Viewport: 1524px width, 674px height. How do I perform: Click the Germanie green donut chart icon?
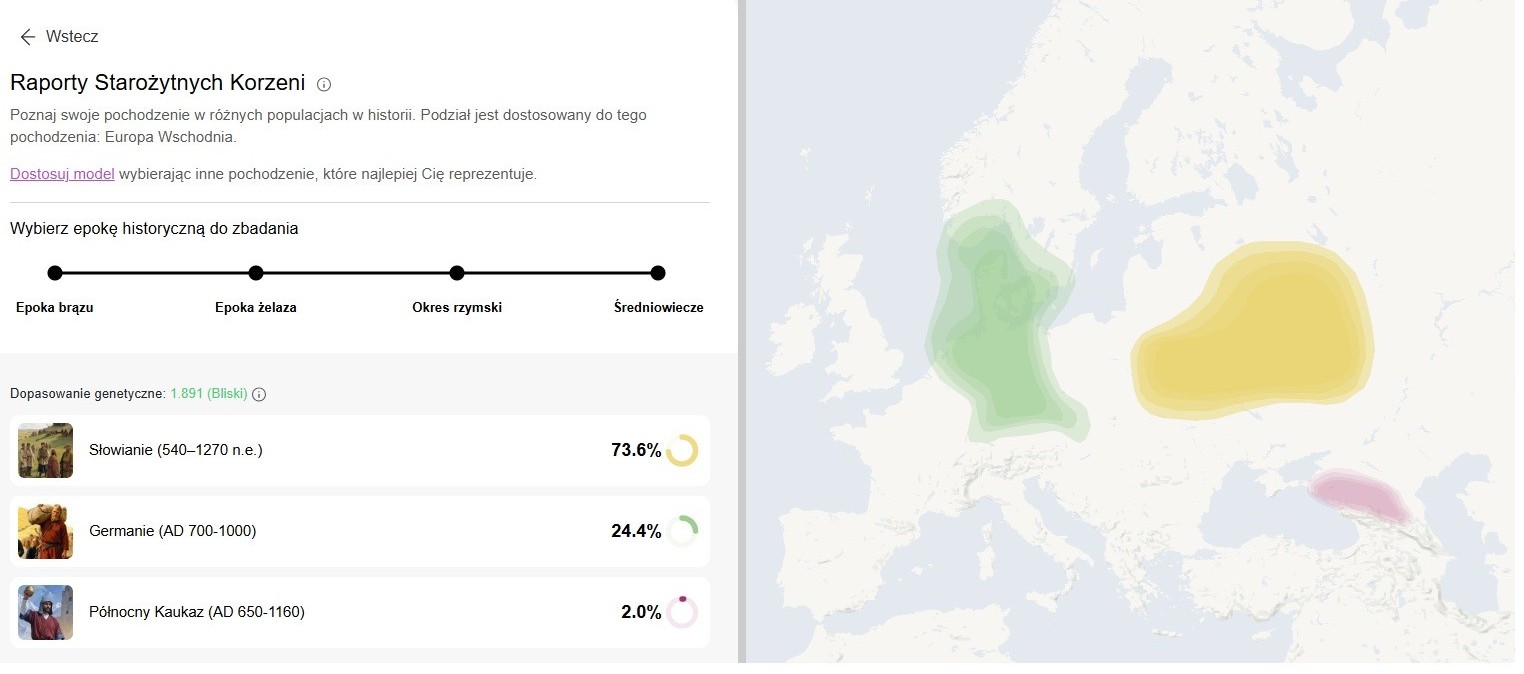682,531
